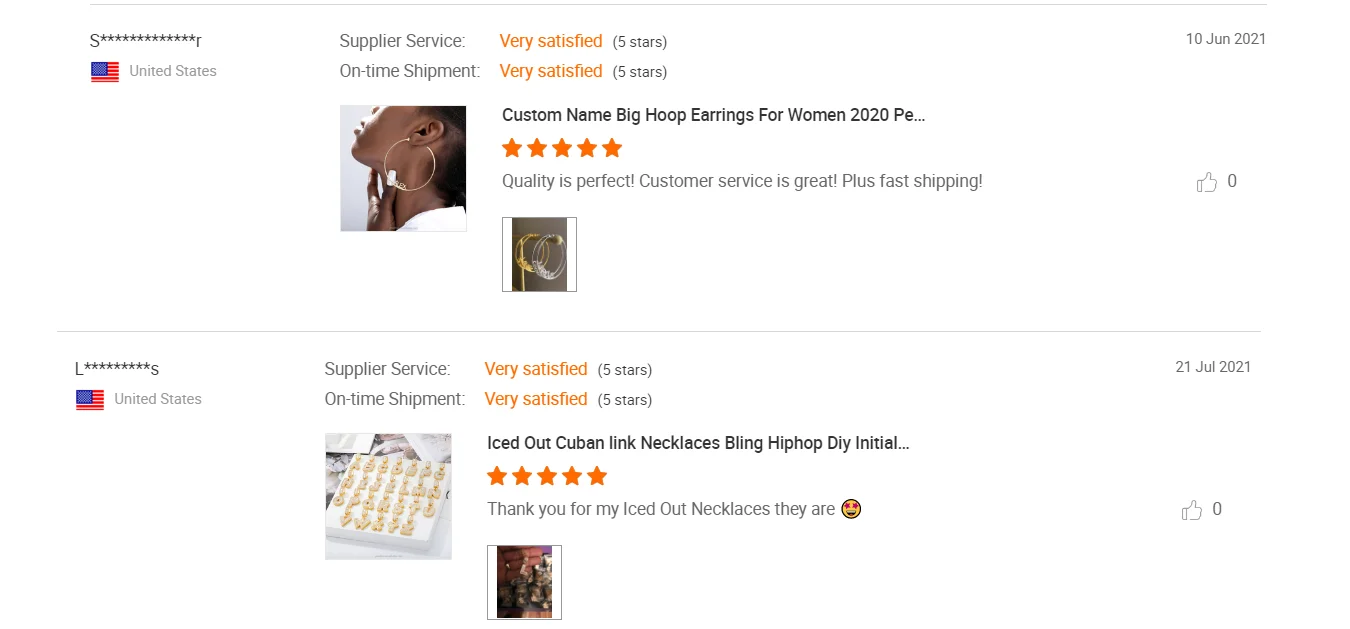The width and height of the screenshot is (1350, 629).
Task: Click "Quality is perfect!" review text
Action: 742,182
